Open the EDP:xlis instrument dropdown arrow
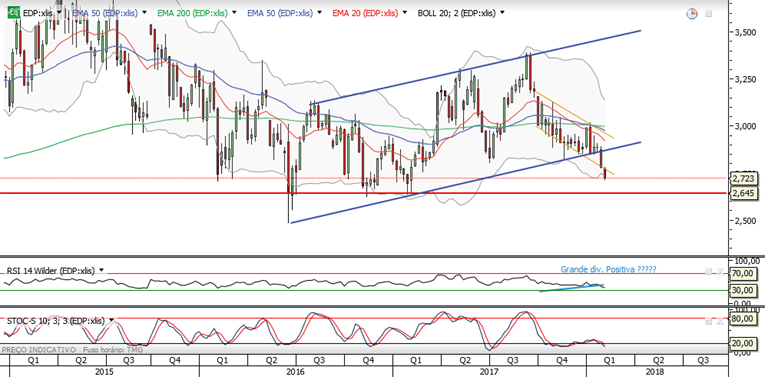Screen dimensions: 765x377 (x=60, y=13)
